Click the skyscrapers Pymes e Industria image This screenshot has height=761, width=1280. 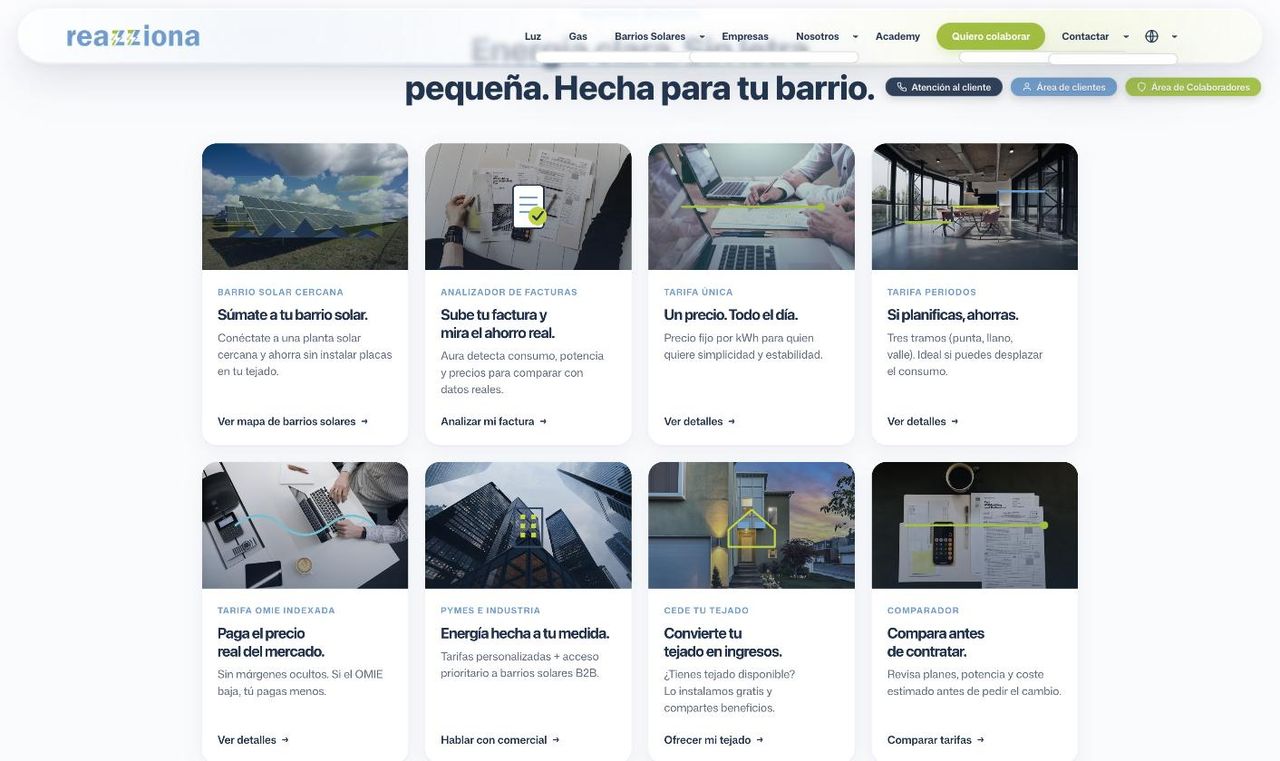coord(528,525)
